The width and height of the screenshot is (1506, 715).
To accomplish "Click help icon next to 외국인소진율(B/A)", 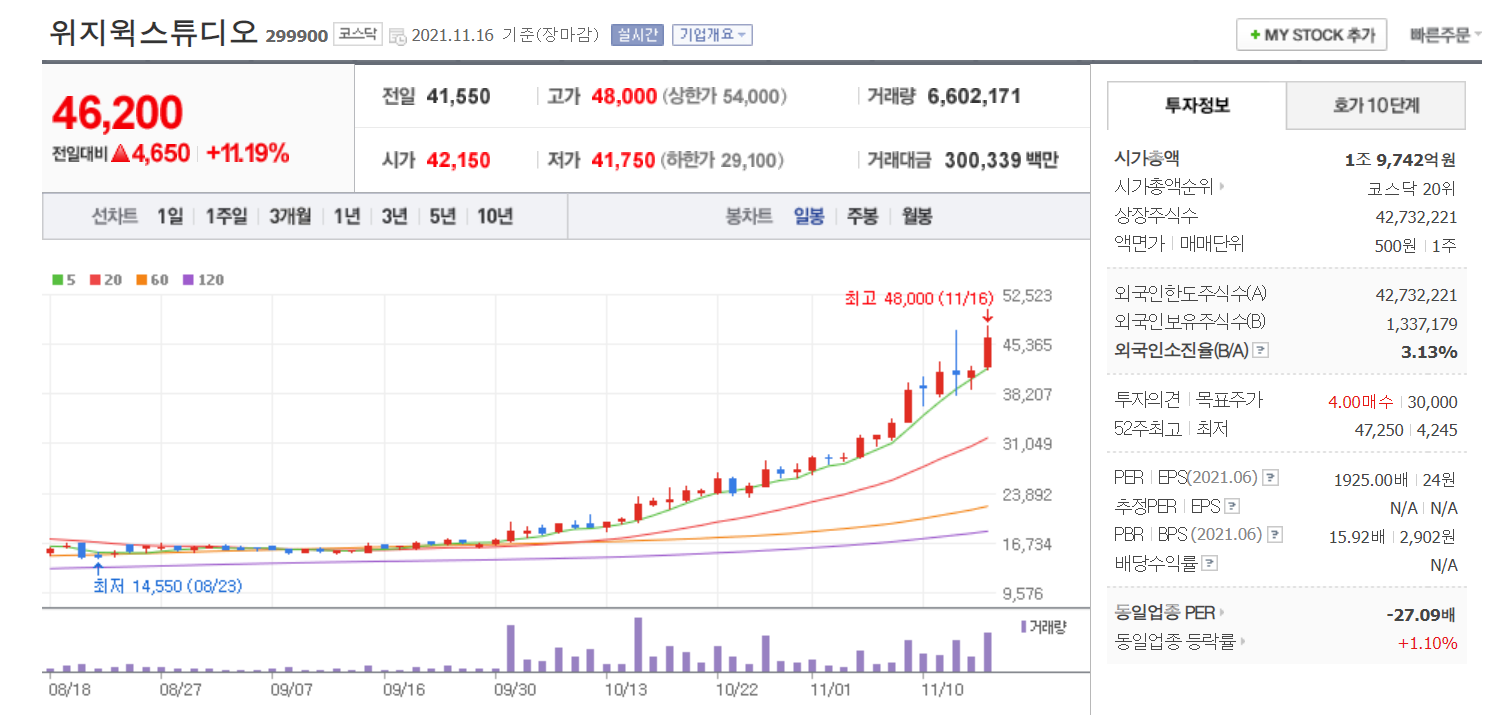I will click(x=1261, y=351).
